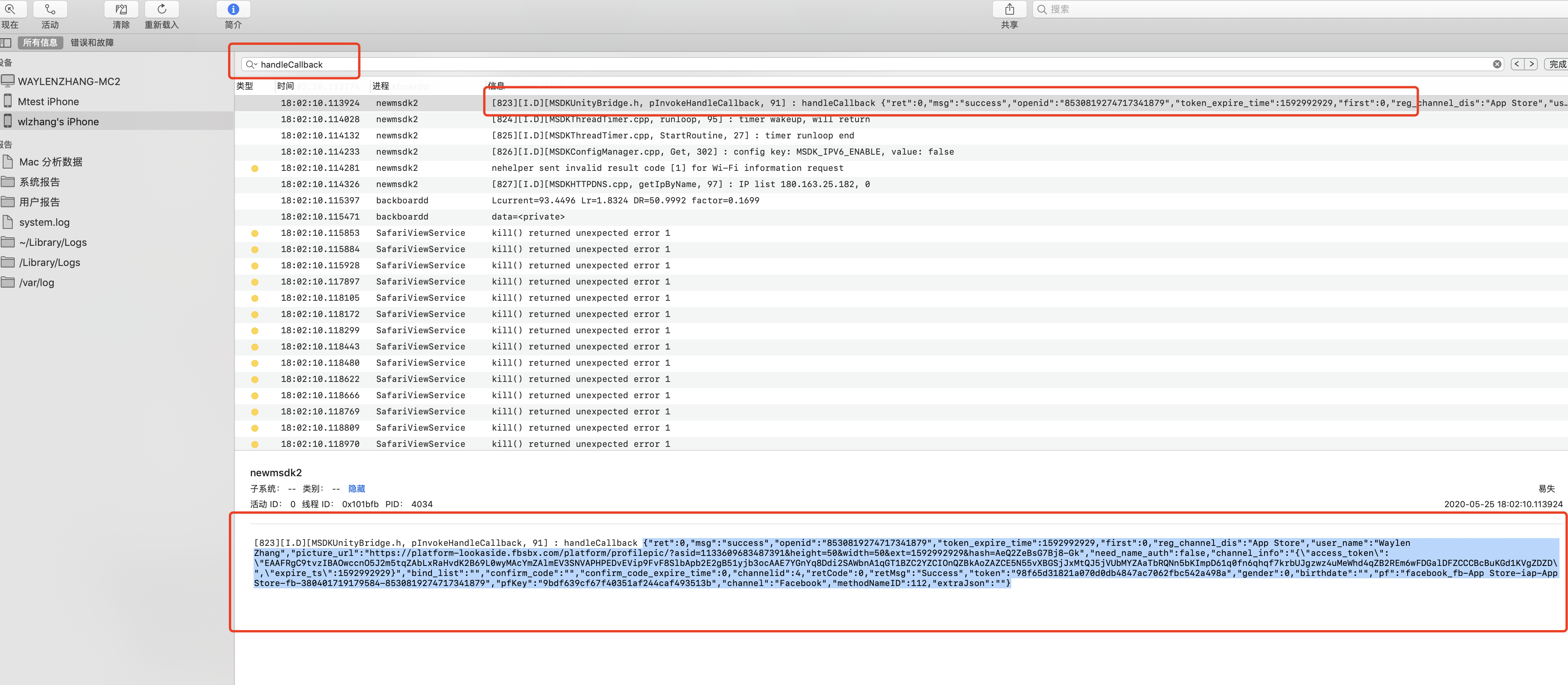Select the backboardd Lcurrent=93.4496 row
Viewport: 1568px width, 685px height.
[x=901, y=200]
